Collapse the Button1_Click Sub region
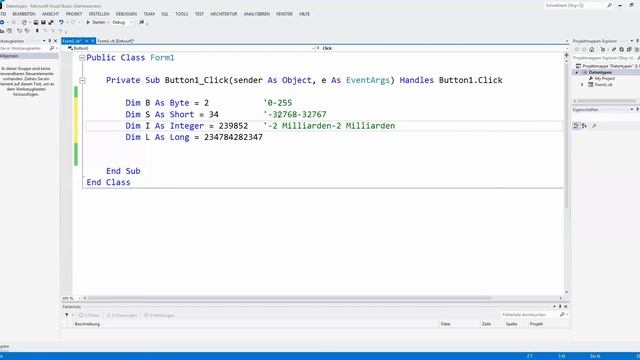Viewport: 640px width, 360px height. tap(82, 80)
